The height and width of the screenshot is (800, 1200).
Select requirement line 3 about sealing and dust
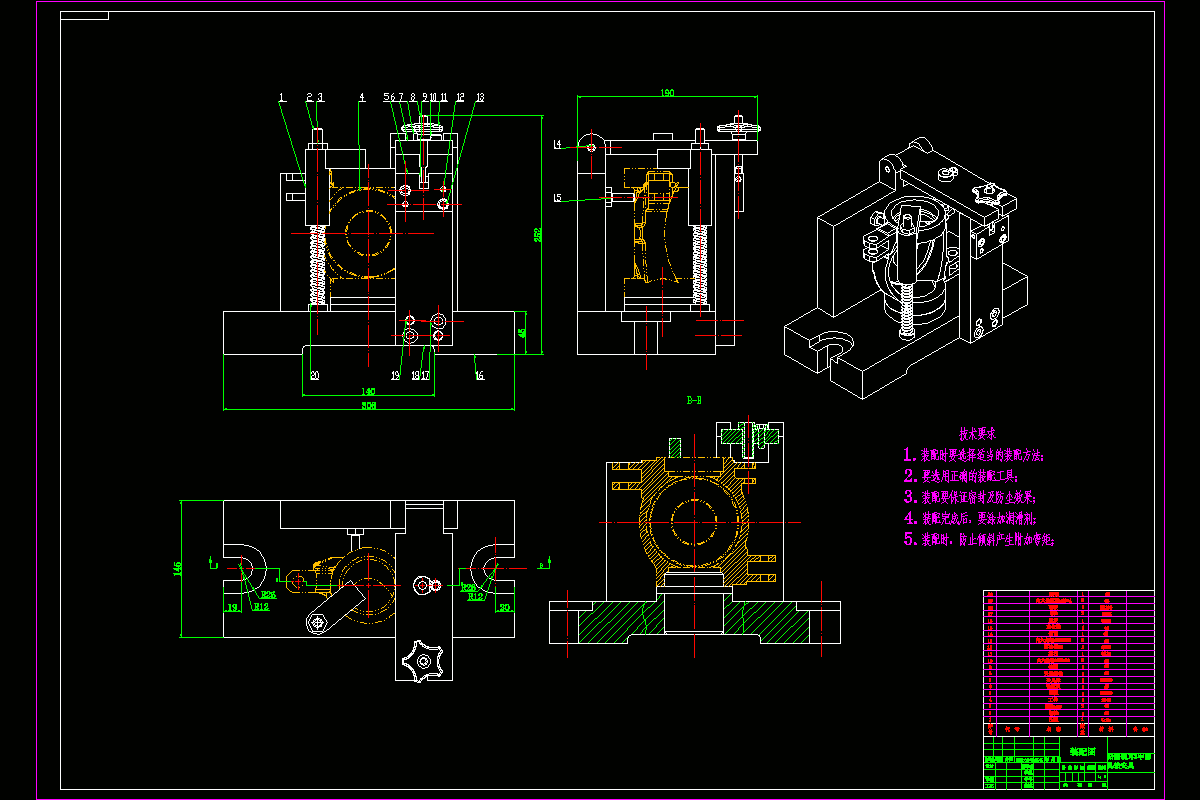pyautogui.click(x=970, y=497)
